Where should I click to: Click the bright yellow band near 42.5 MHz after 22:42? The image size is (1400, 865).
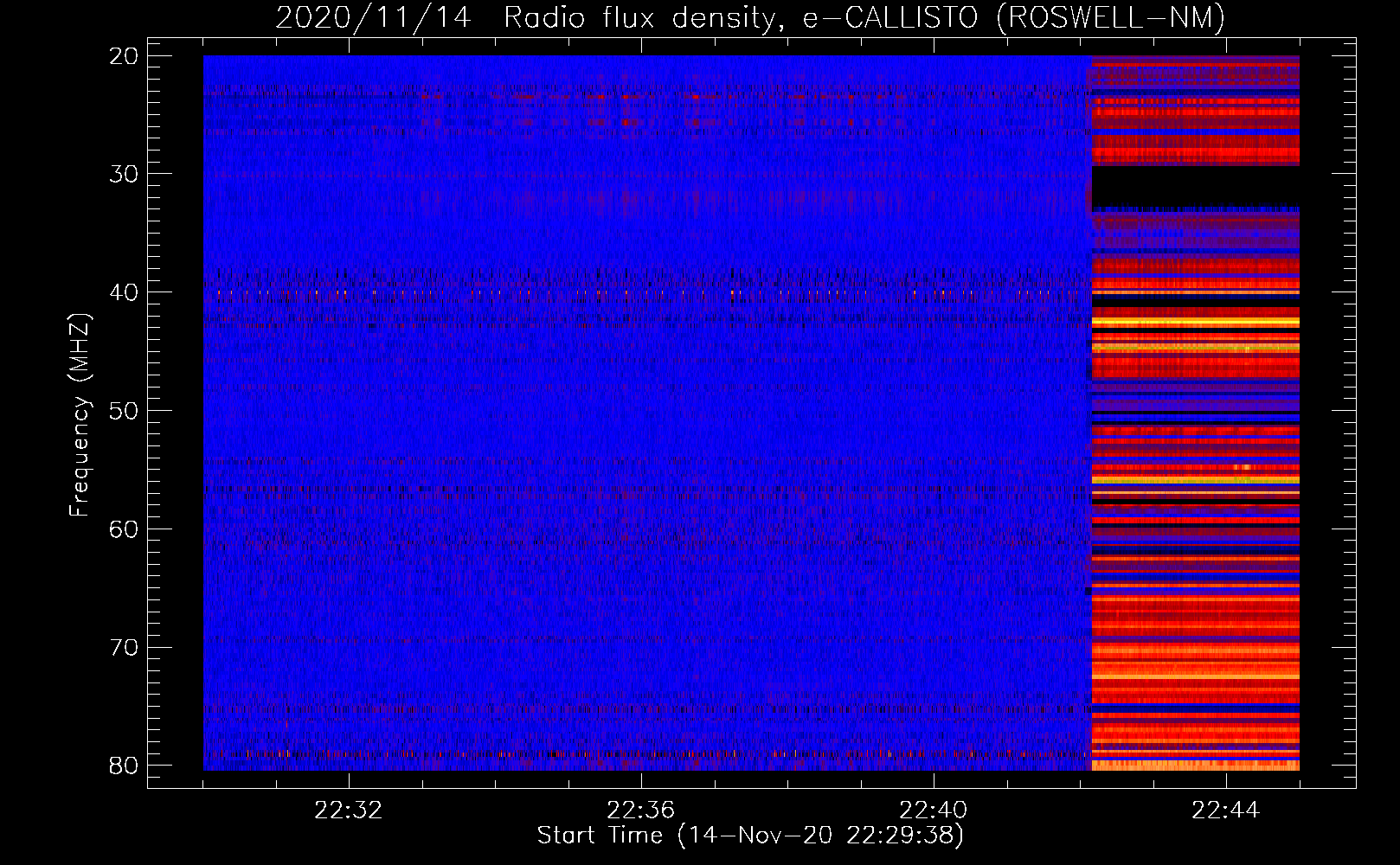[x=1196, y=322]
